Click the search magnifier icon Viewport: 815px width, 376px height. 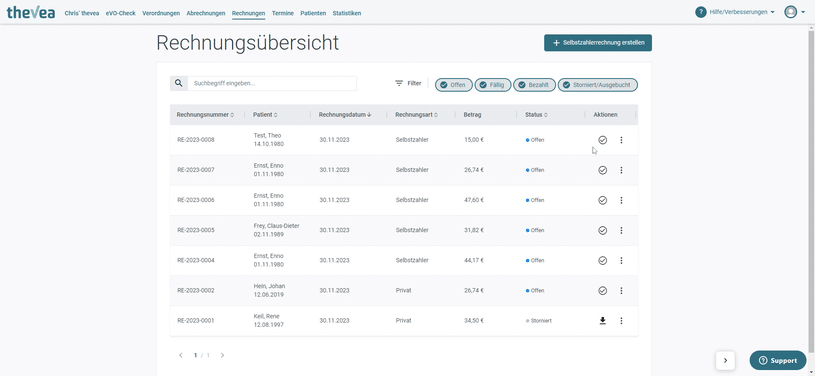click(179, 83)
